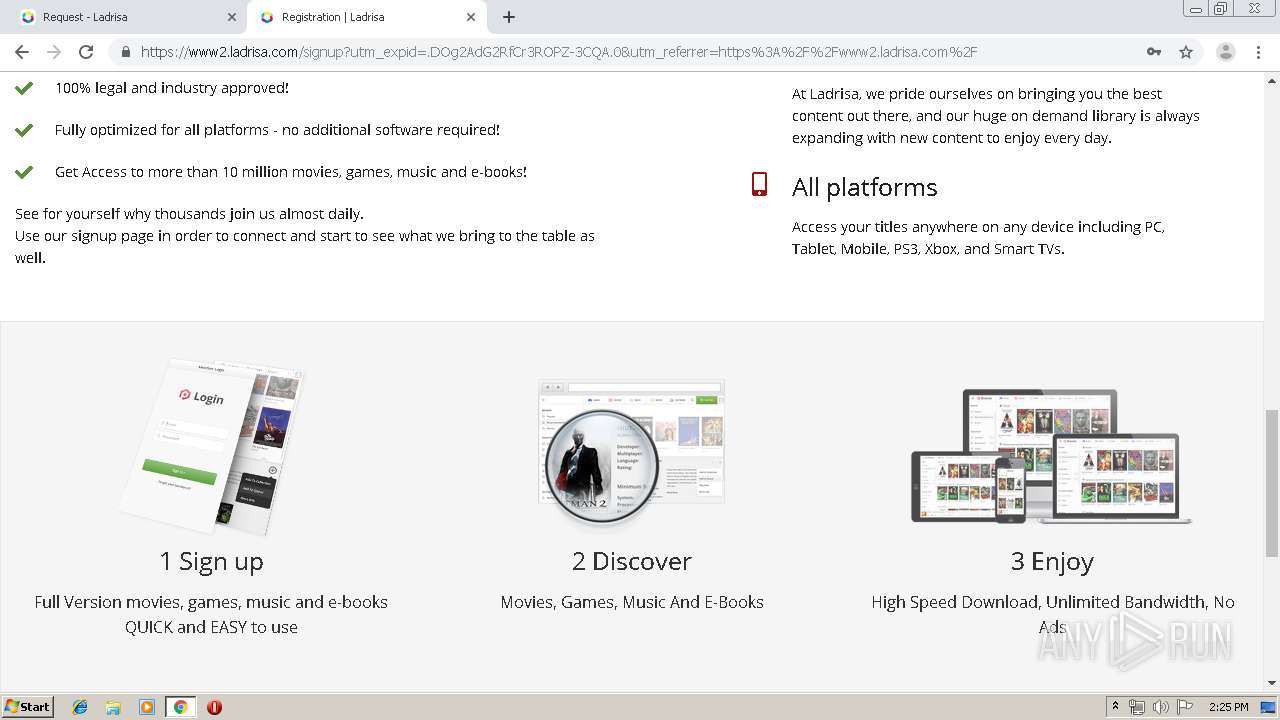The width and height of the screenshot is (1280, 720).
Task: Click the Login screen illustration
Action: [x=213, y=446]
